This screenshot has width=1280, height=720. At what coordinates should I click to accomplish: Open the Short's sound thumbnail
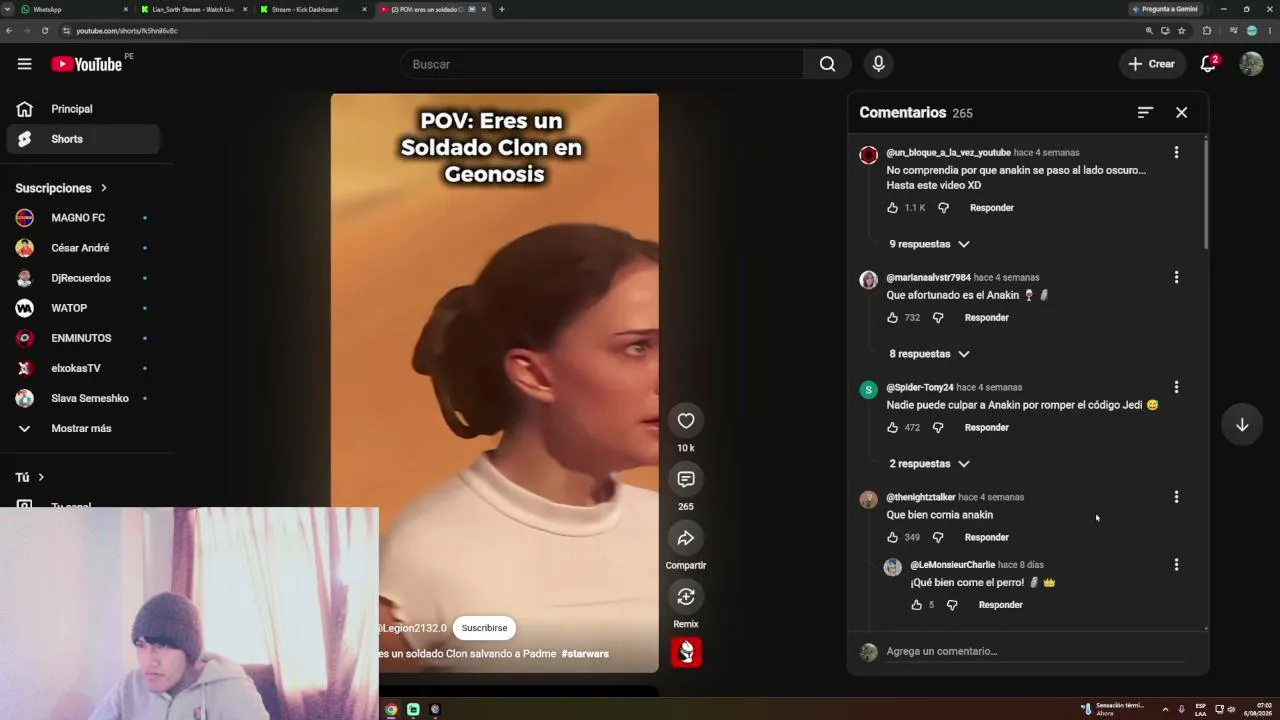(x=686, y=652)
